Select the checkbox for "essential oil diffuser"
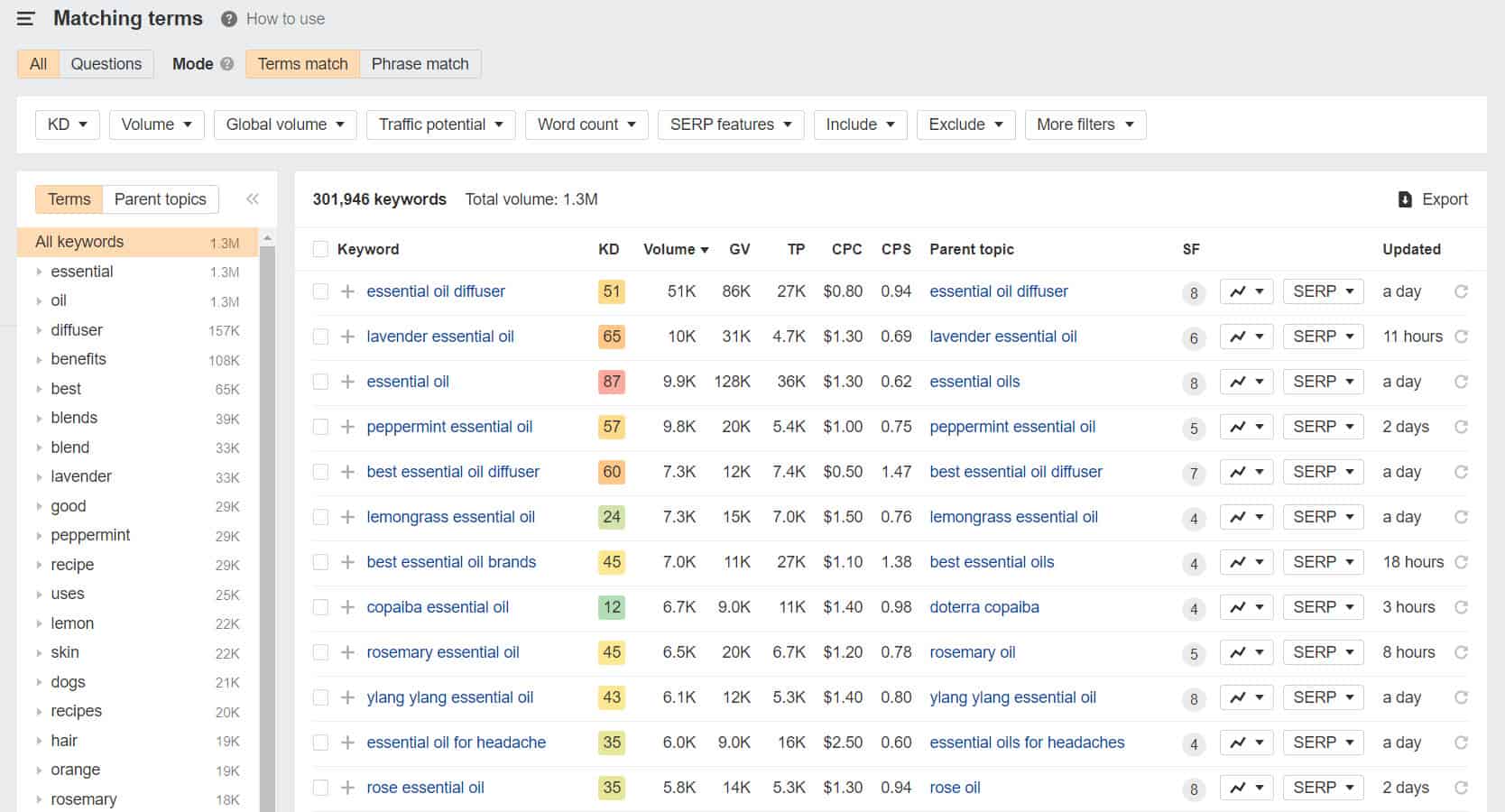 click(320, 291)
